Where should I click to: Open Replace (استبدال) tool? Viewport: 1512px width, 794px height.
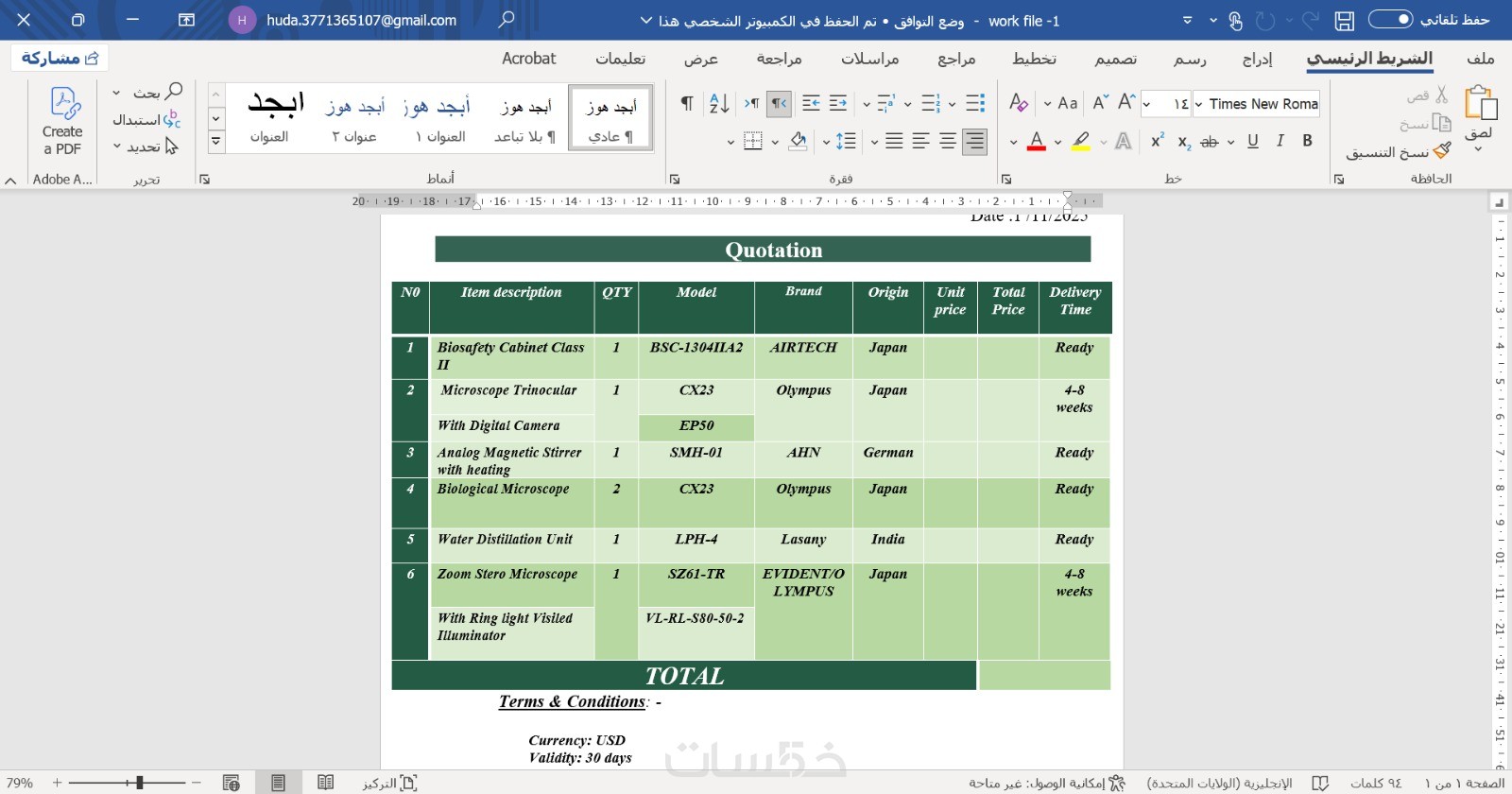pos(146,120)
